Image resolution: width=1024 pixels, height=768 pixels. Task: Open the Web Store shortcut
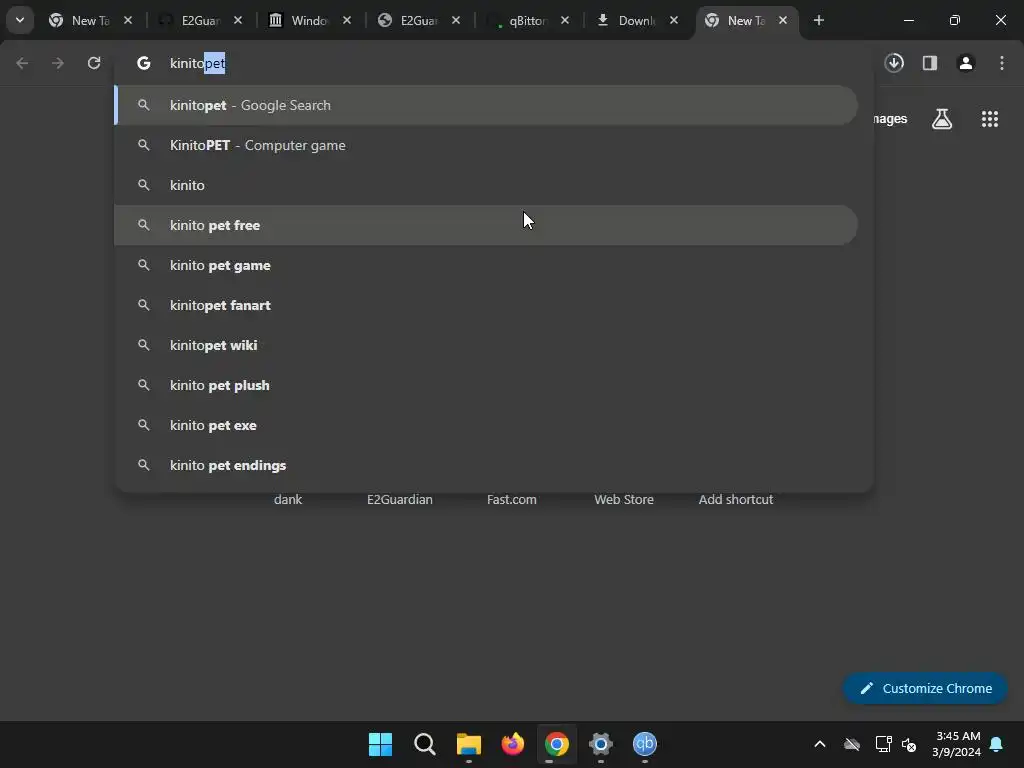624,500
